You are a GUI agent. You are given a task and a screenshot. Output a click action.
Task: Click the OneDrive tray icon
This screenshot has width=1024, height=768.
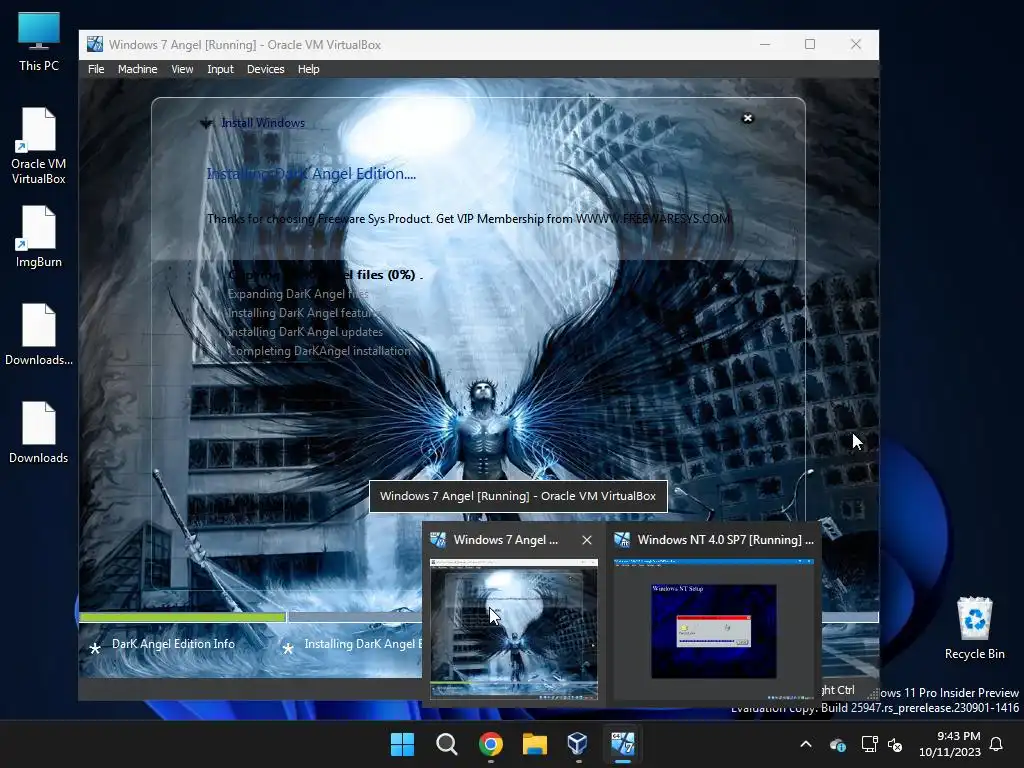(838, 744)
